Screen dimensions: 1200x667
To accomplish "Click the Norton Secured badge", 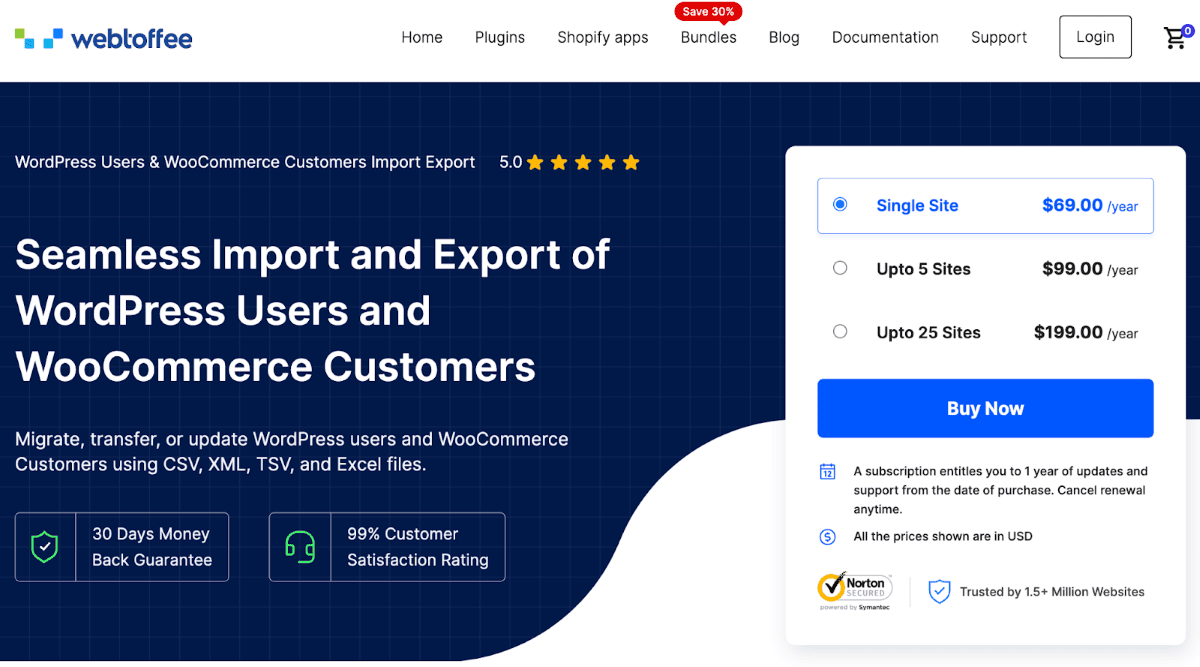I will point(855,590).
